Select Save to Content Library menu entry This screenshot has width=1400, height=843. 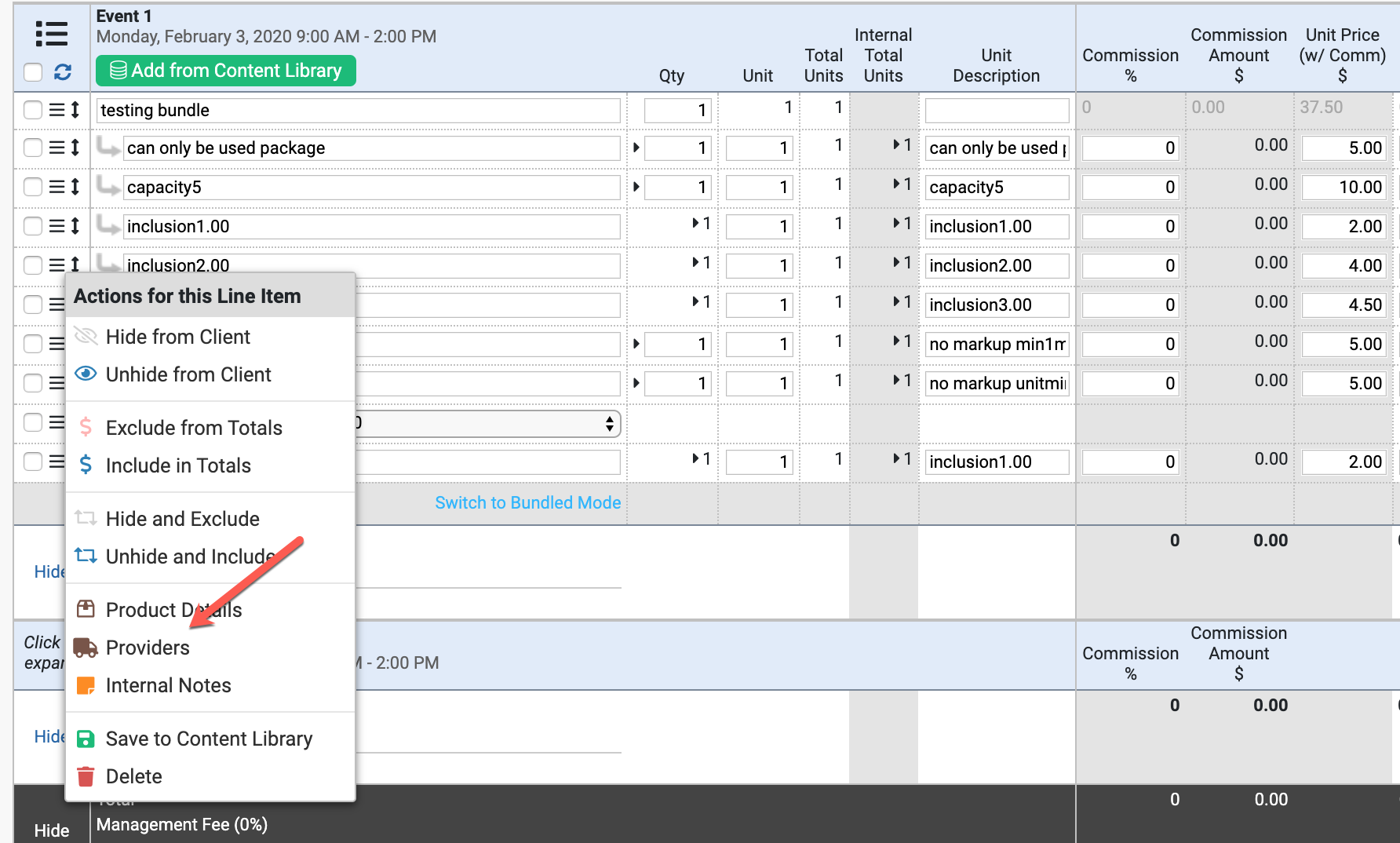210,739
